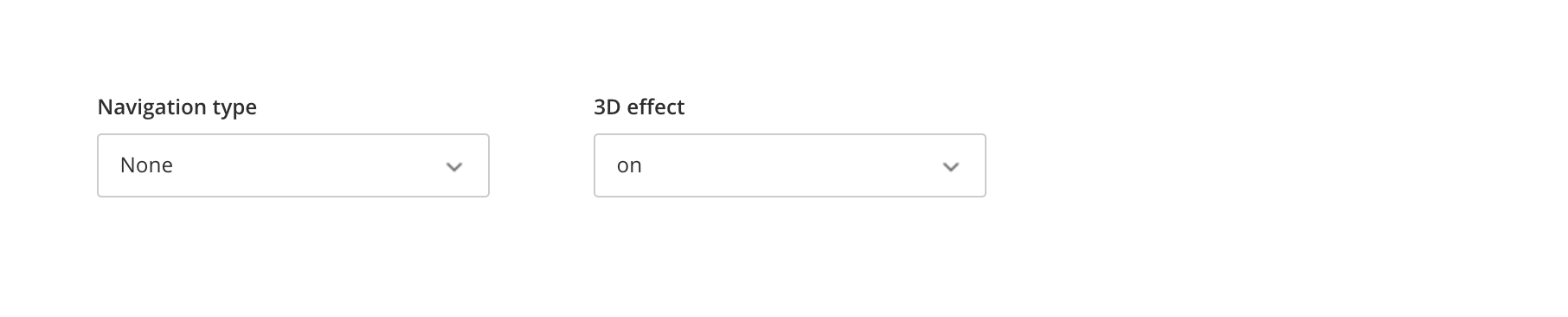Click the 'Navigation type' label

(177, 107)
